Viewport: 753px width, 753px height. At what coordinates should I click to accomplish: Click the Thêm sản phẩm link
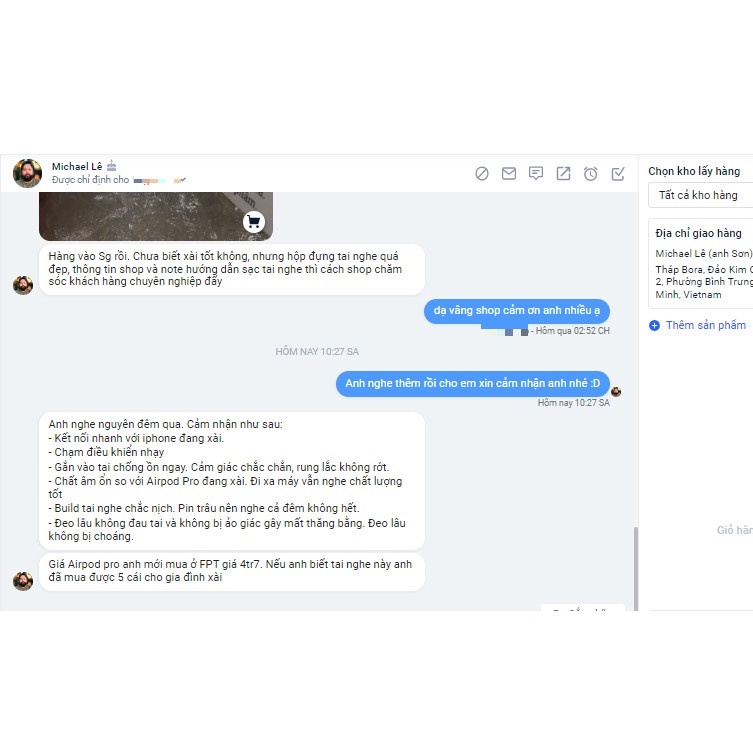[705, 325]
